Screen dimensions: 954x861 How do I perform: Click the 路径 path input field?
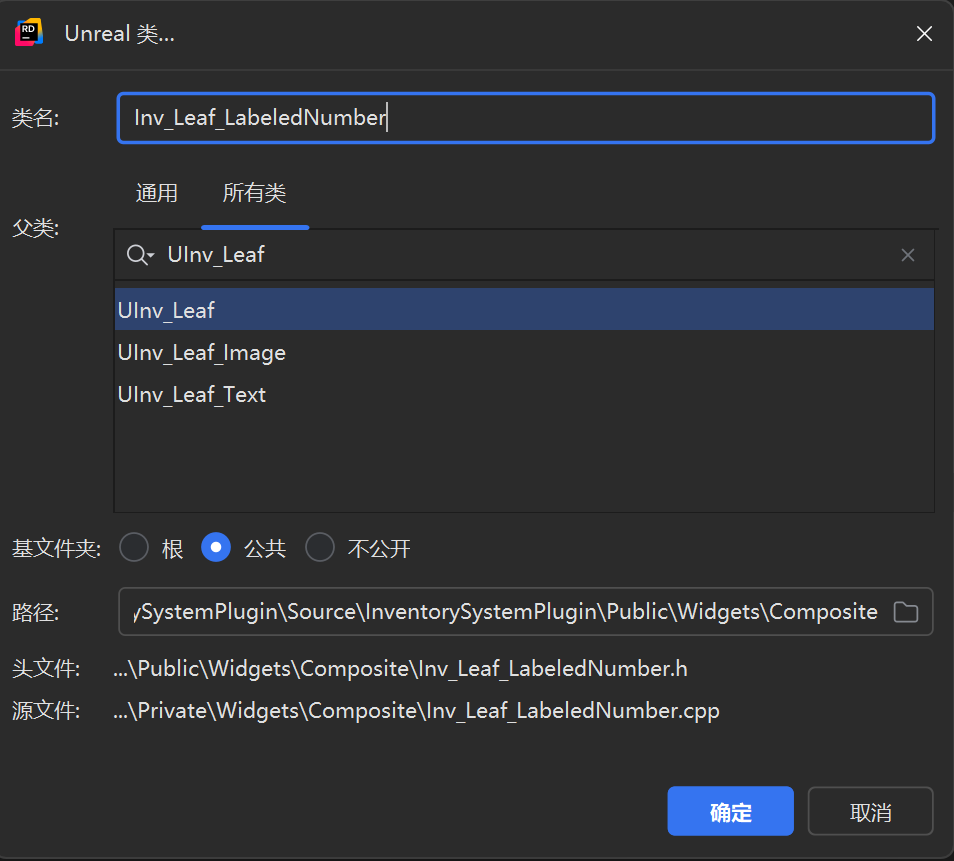pos(526,612)
